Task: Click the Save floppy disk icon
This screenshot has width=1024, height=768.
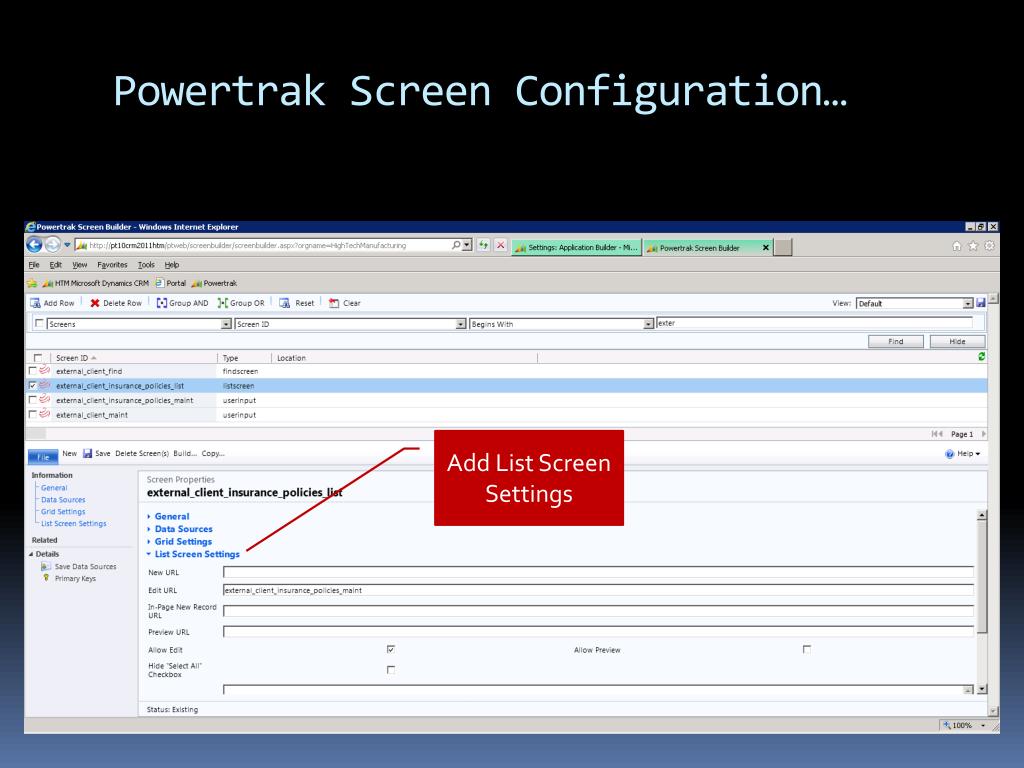Action: [x=88, y=453]
